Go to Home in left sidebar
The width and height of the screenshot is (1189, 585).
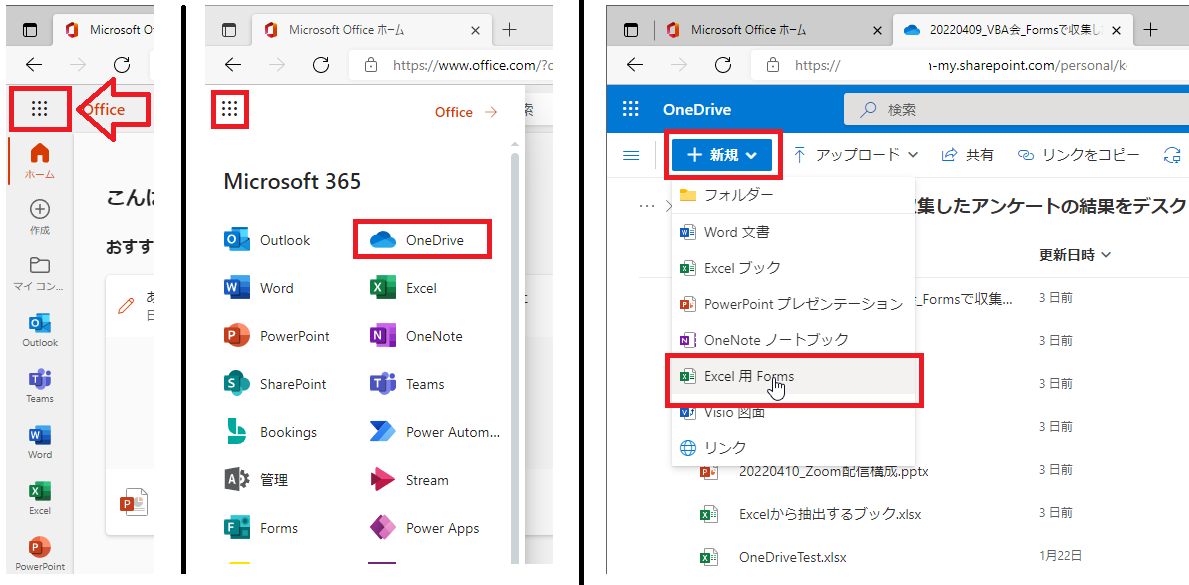tap(39, 162)
